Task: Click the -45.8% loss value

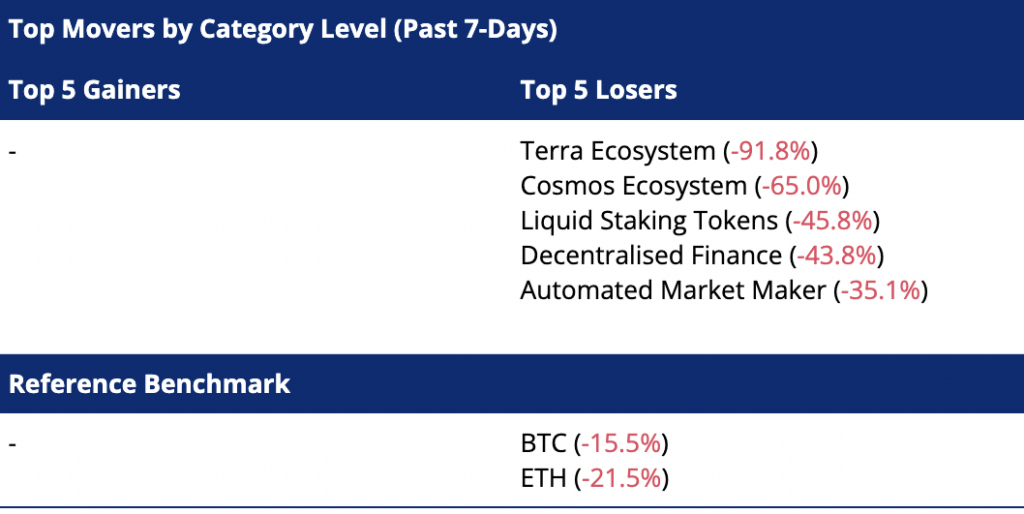Action: 832,221
